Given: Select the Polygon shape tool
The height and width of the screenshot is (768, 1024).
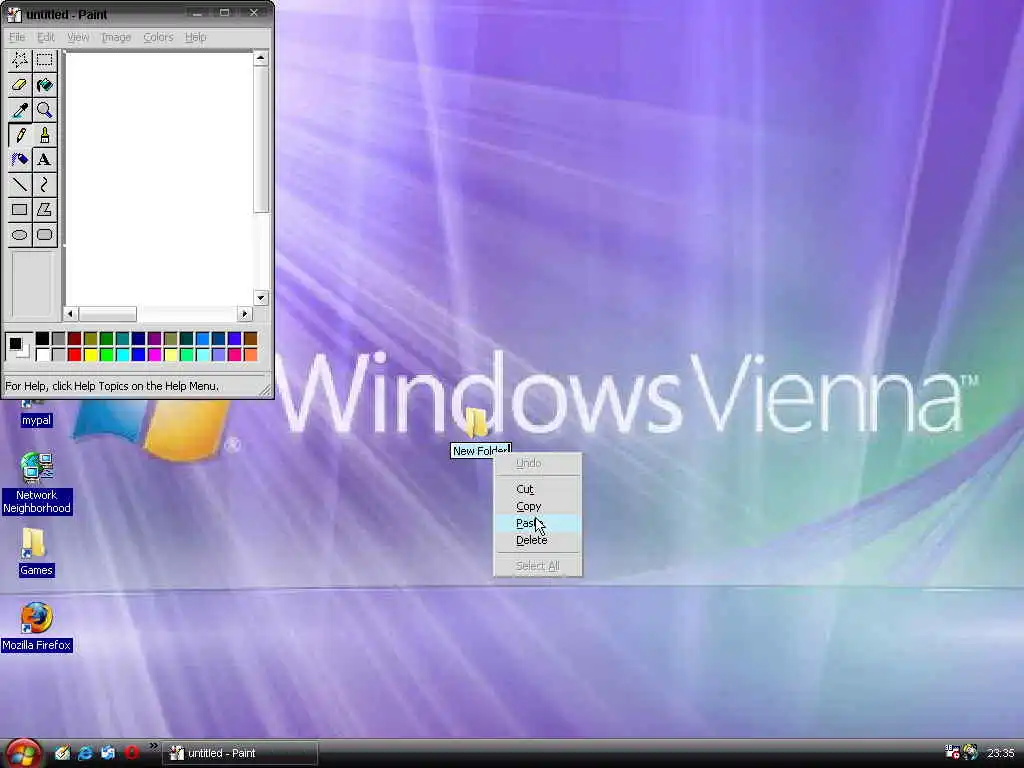Looking at the screenshot, I should tap(44, 210).
